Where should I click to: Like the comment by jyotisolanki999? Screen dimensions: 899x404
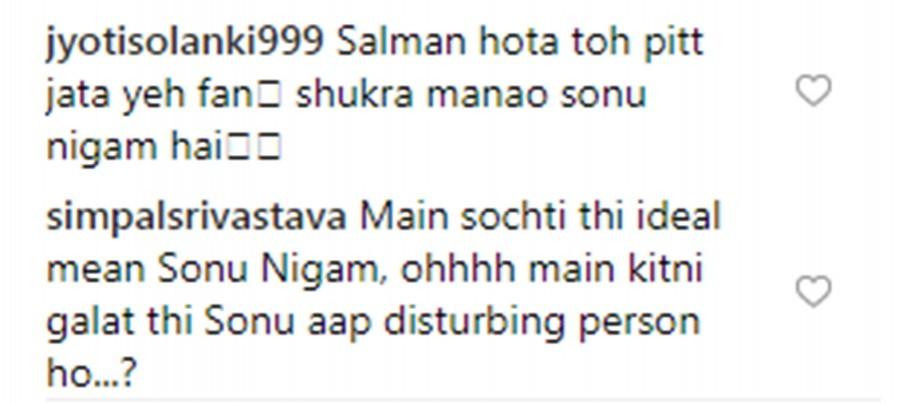[x=814, y=91]
